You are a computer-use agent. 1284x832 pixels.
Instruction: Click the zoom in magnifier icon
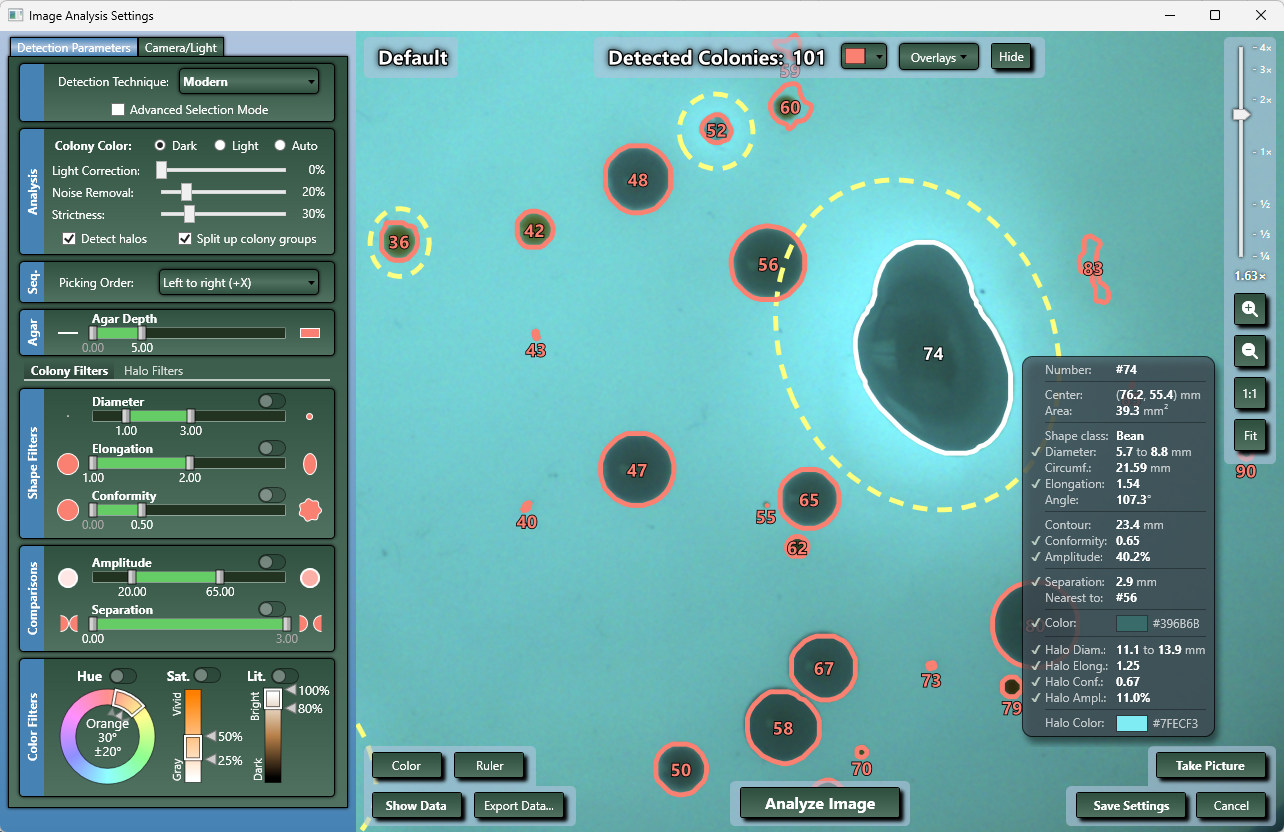click(1249, 310)
